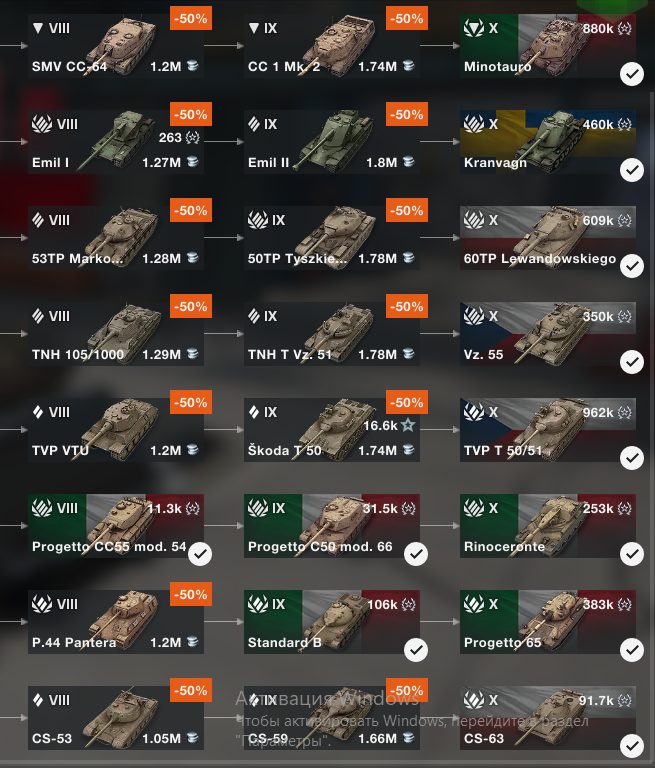Click the credits icon on CS-59 price
655x768 pixels.
click(x=409, y=738)
